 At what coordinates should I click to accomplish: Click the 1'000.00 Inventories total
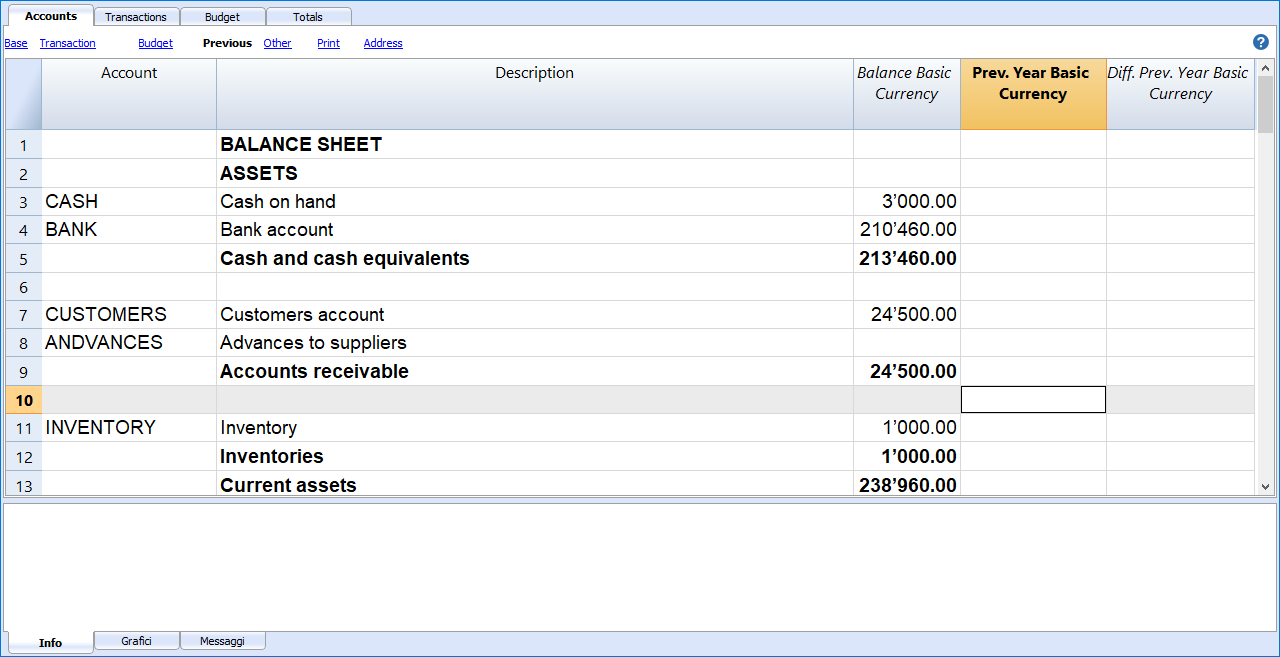(907, 457)
